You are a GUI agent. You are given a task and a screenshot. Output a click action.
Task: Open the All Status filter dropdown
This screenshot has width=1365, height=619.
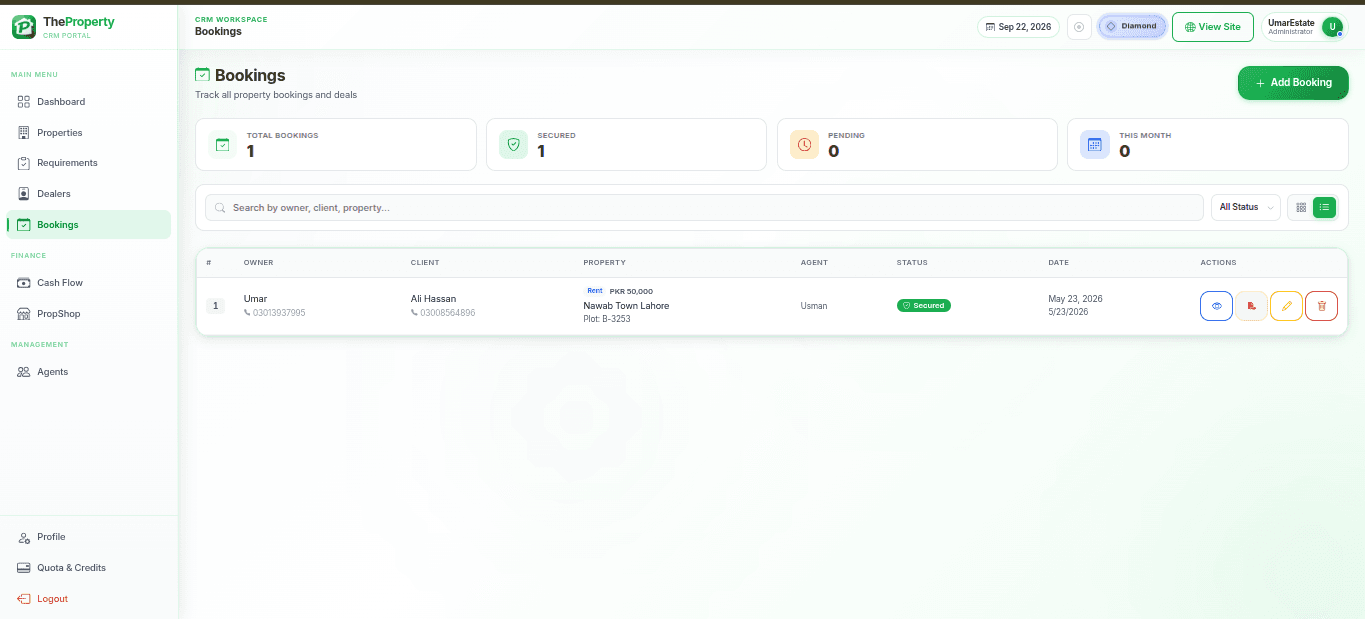tap(1245, 207)
